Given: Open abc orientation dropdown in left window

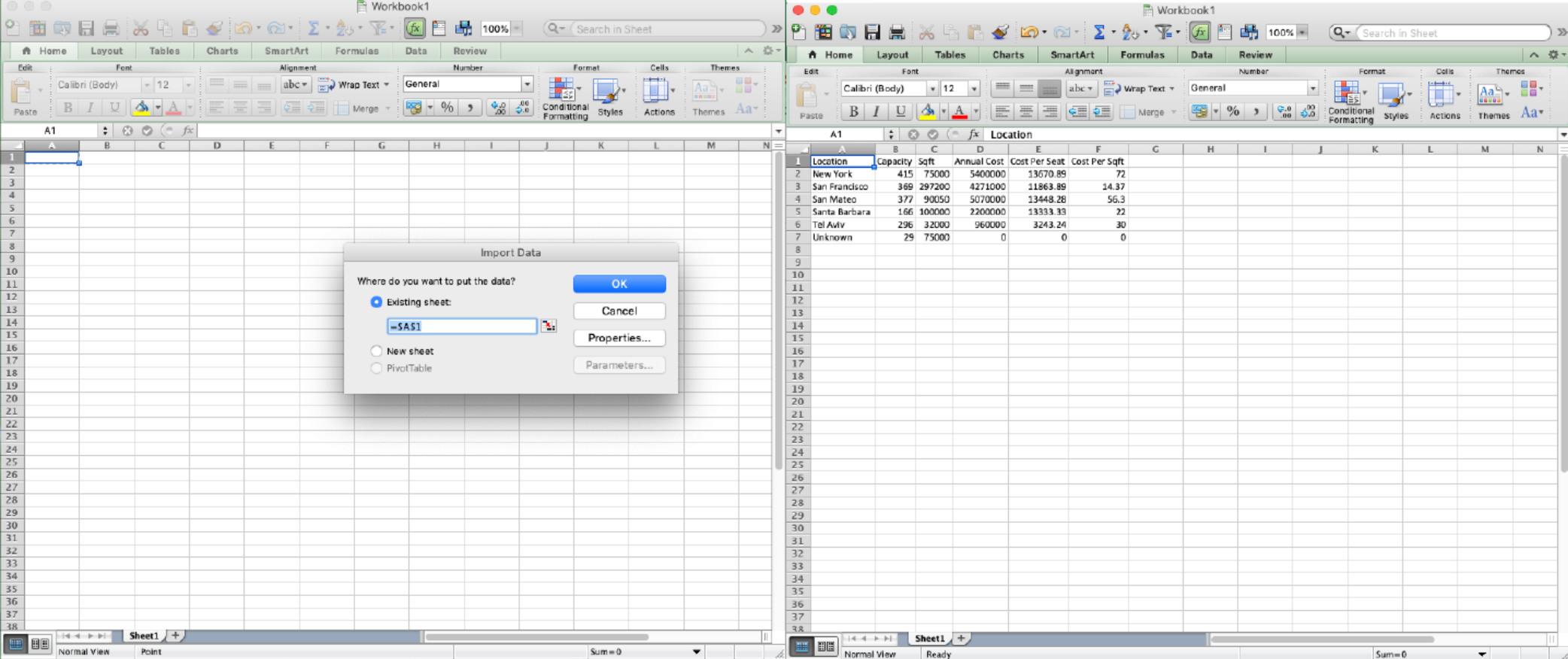Looking at the screenshot, I should 295,84.
